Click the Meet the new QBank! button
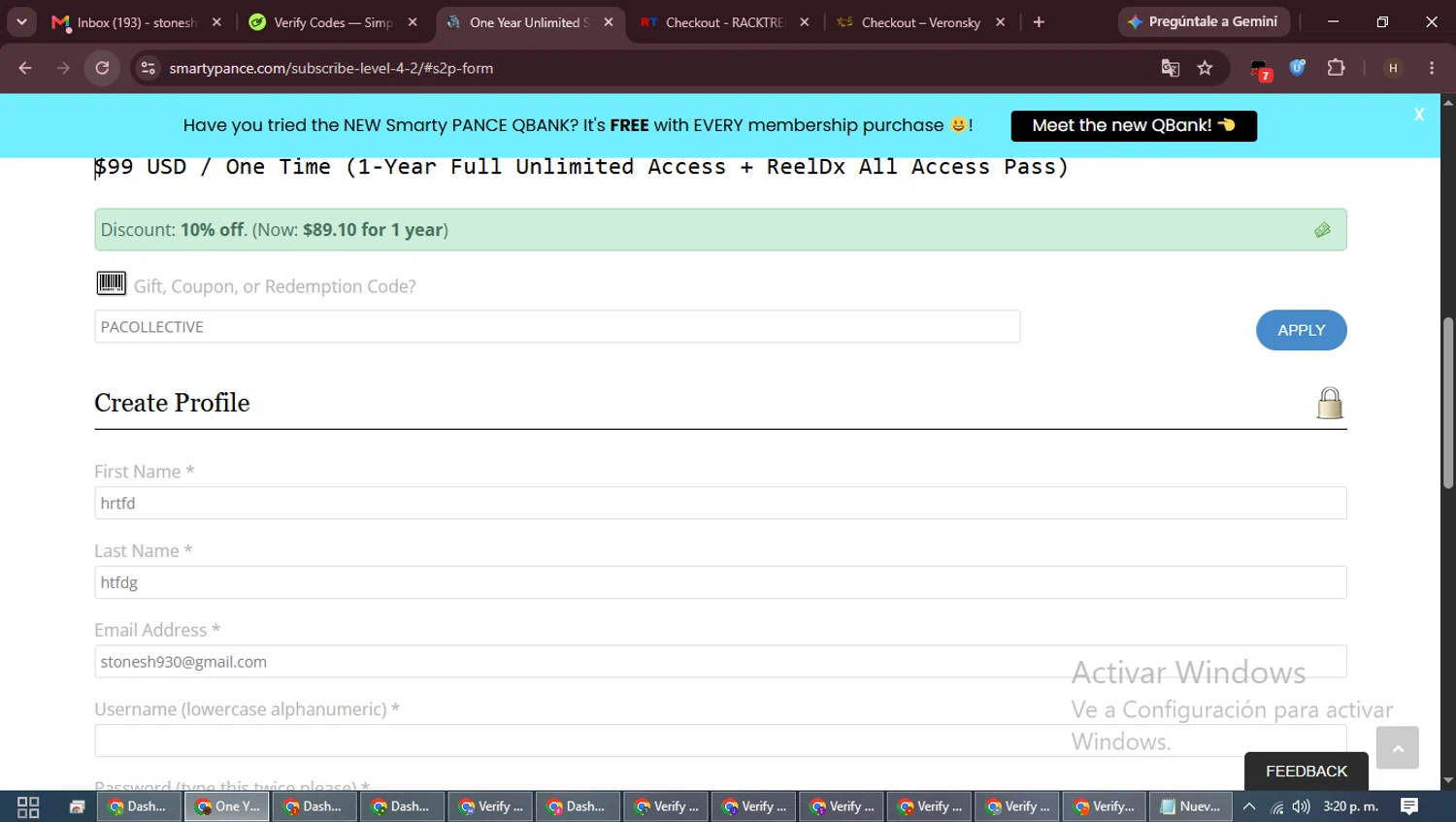Image resolution: width=1456 pixels, height=822 pixels. [x=1134, y=125]
